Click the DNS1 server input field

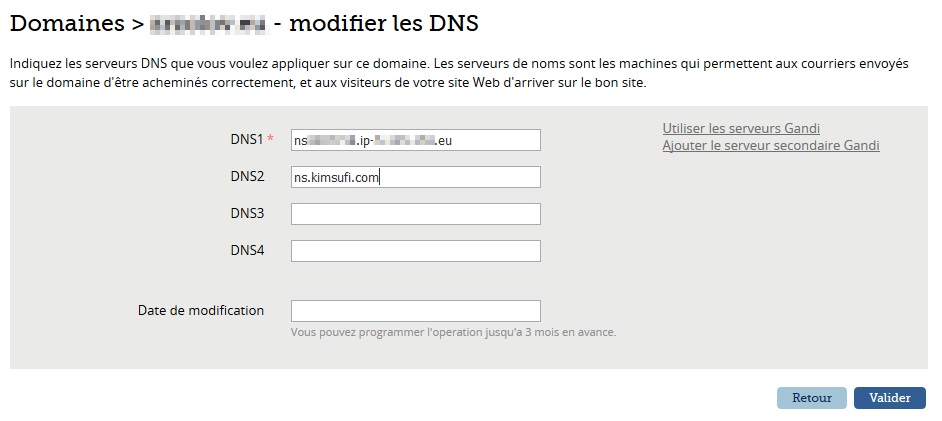[x=415, y=140]
